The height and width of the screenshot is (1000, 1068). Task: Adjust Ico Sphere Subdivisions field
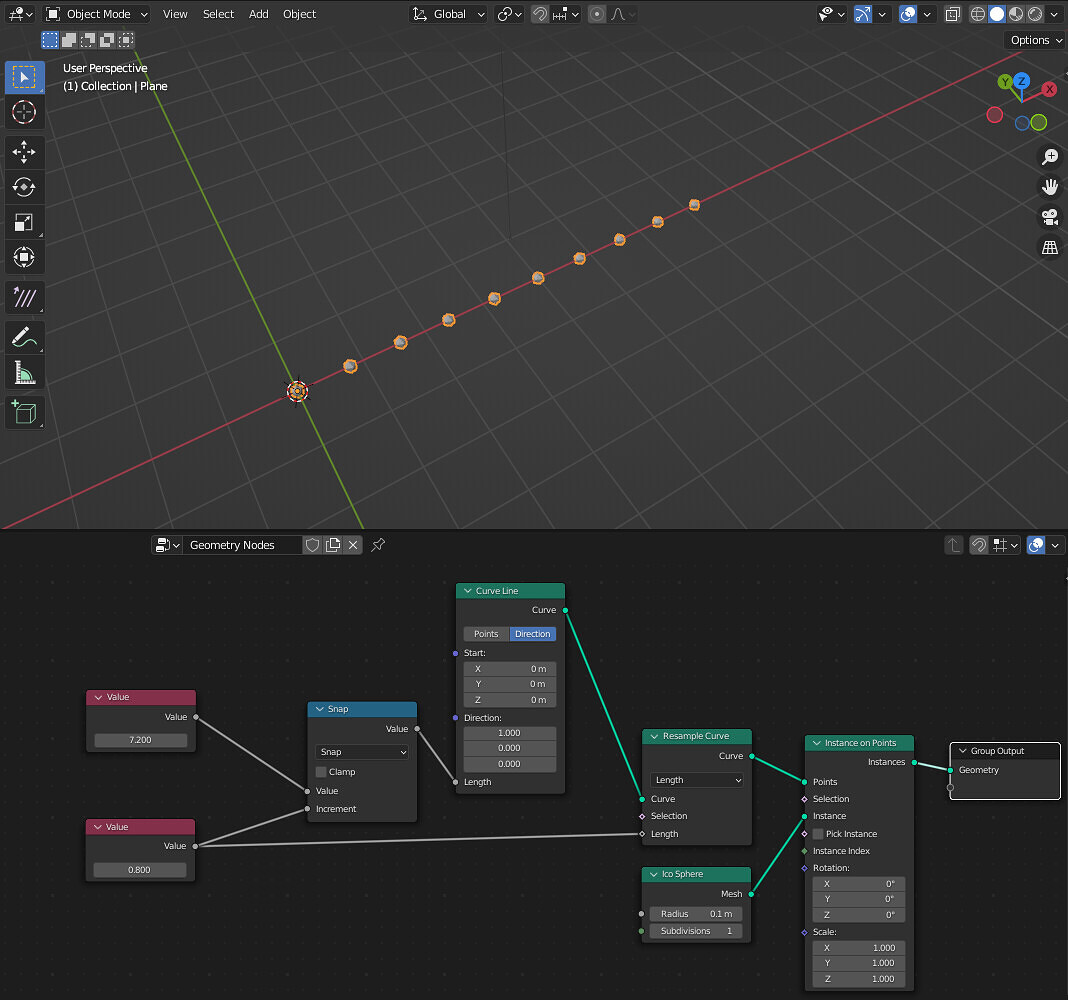tap(695, 931)
